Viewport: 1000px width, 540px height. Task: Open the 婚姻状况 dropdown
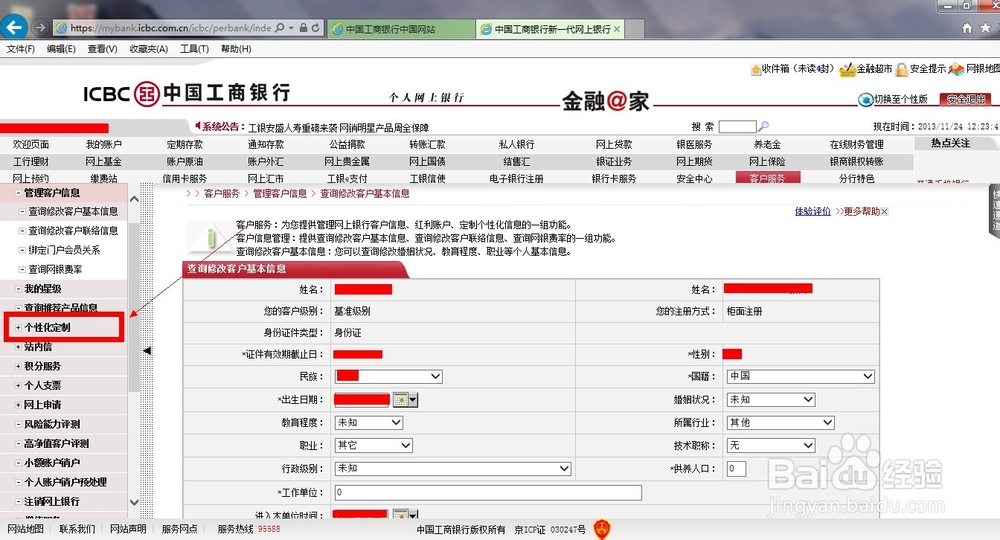click(771, 400)
